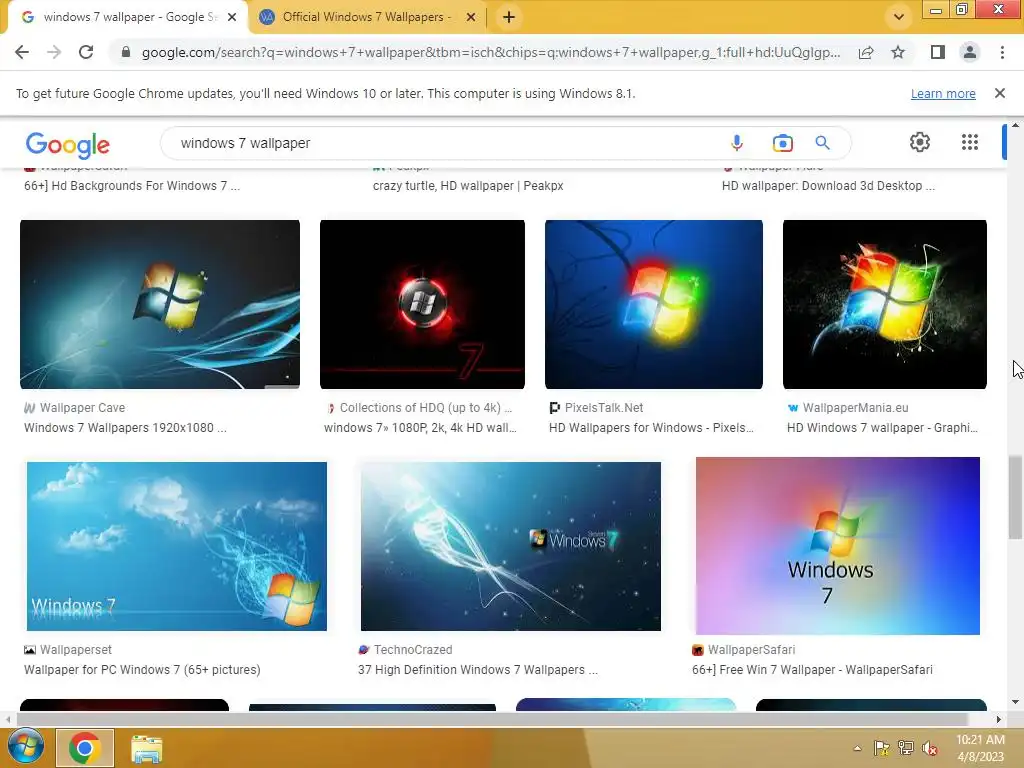Select the windows 7 wallpaper Google Search tab
Viewport: 1024px width, 768px height.
(129, 17)
